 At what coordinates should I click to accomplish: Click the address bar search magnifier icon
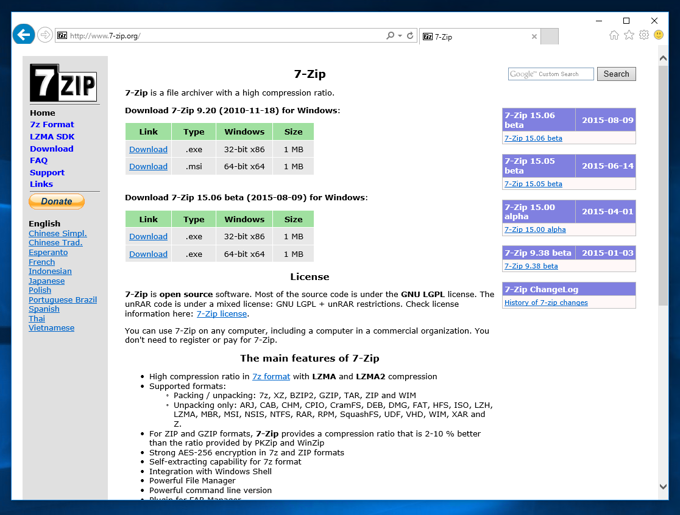(390, 36)
